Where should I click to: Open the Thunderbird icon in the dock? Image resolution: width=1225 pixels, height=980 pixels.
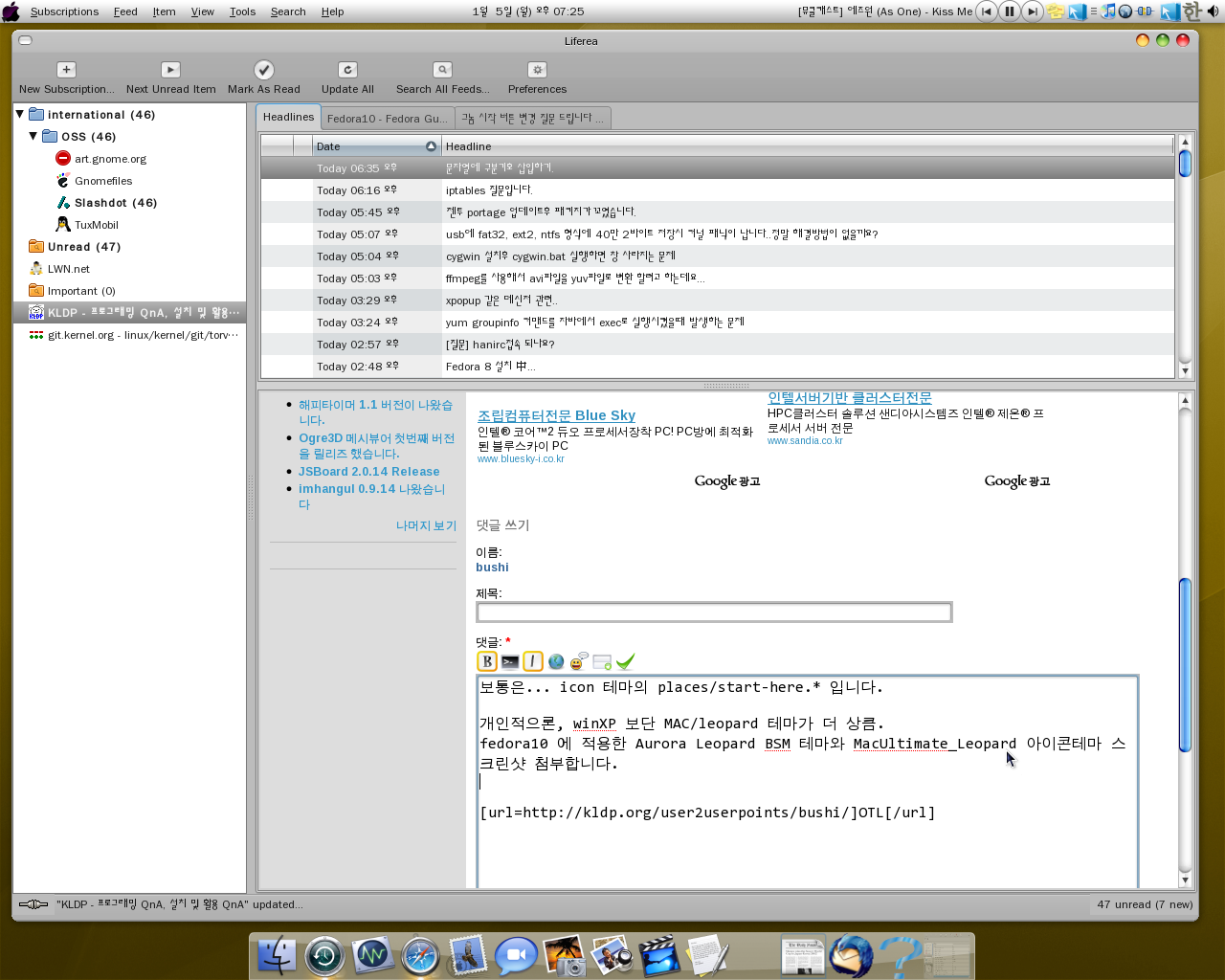[x=851, y=955]
